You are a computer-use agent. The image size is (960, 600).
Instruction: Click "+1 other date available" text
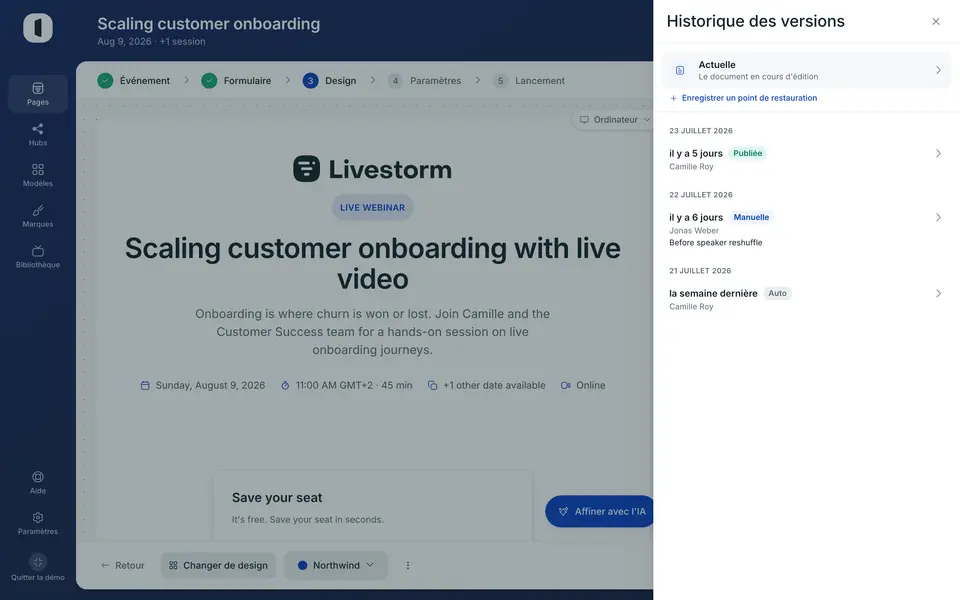tap(494, 386)
